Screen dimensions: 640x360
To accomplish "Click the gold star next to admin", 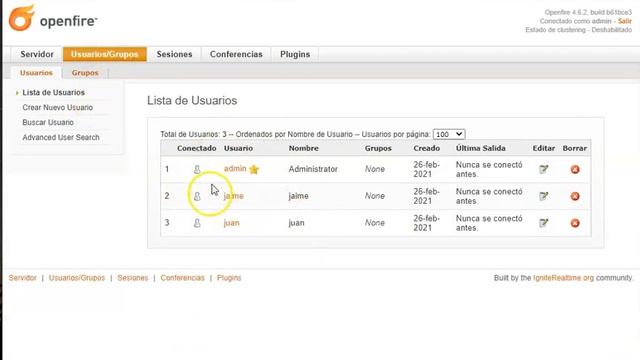I will pyautogui.click(x=254, y=169).
